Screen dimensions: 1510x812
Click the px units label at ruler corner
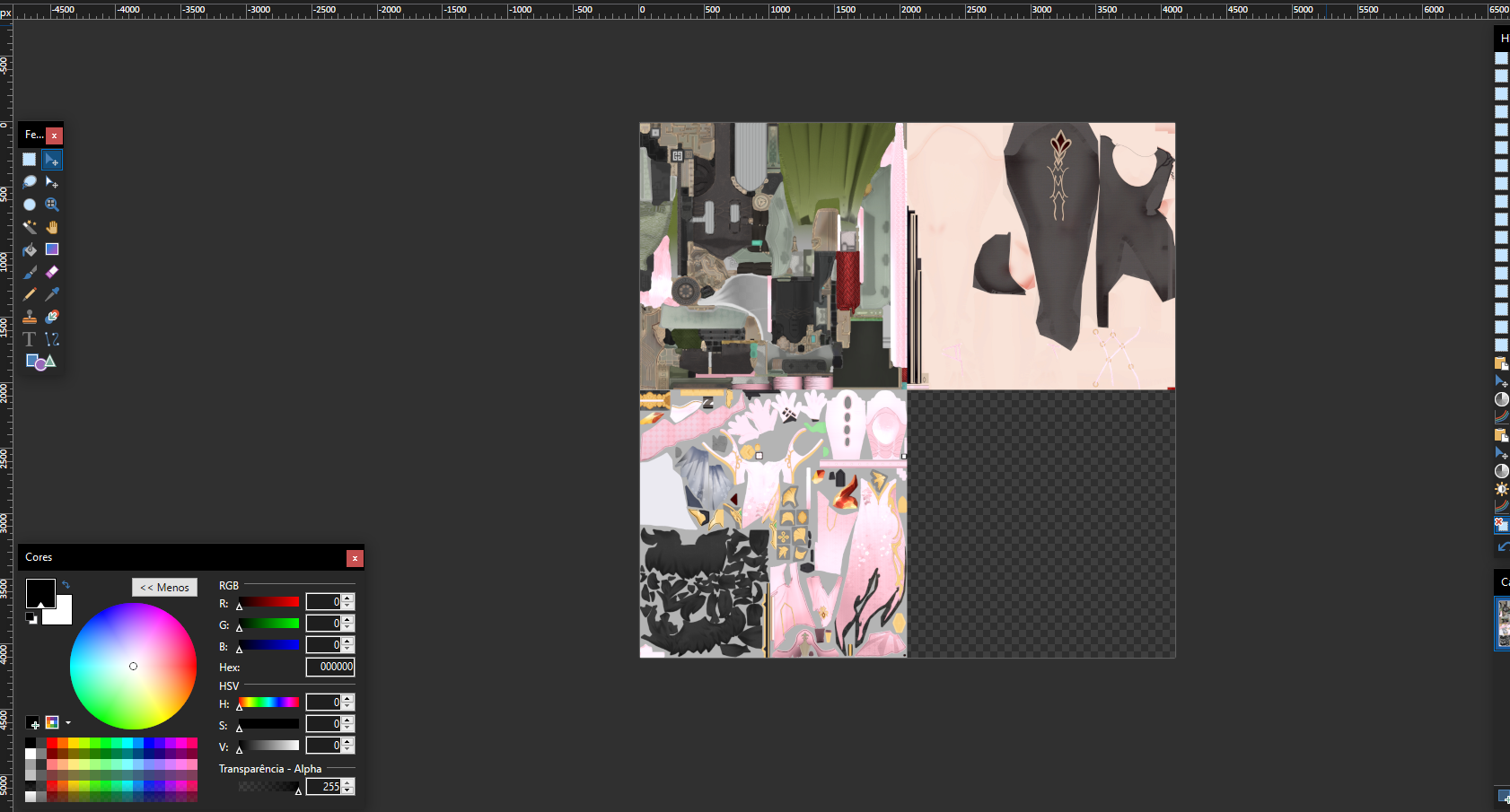(6, 13)
